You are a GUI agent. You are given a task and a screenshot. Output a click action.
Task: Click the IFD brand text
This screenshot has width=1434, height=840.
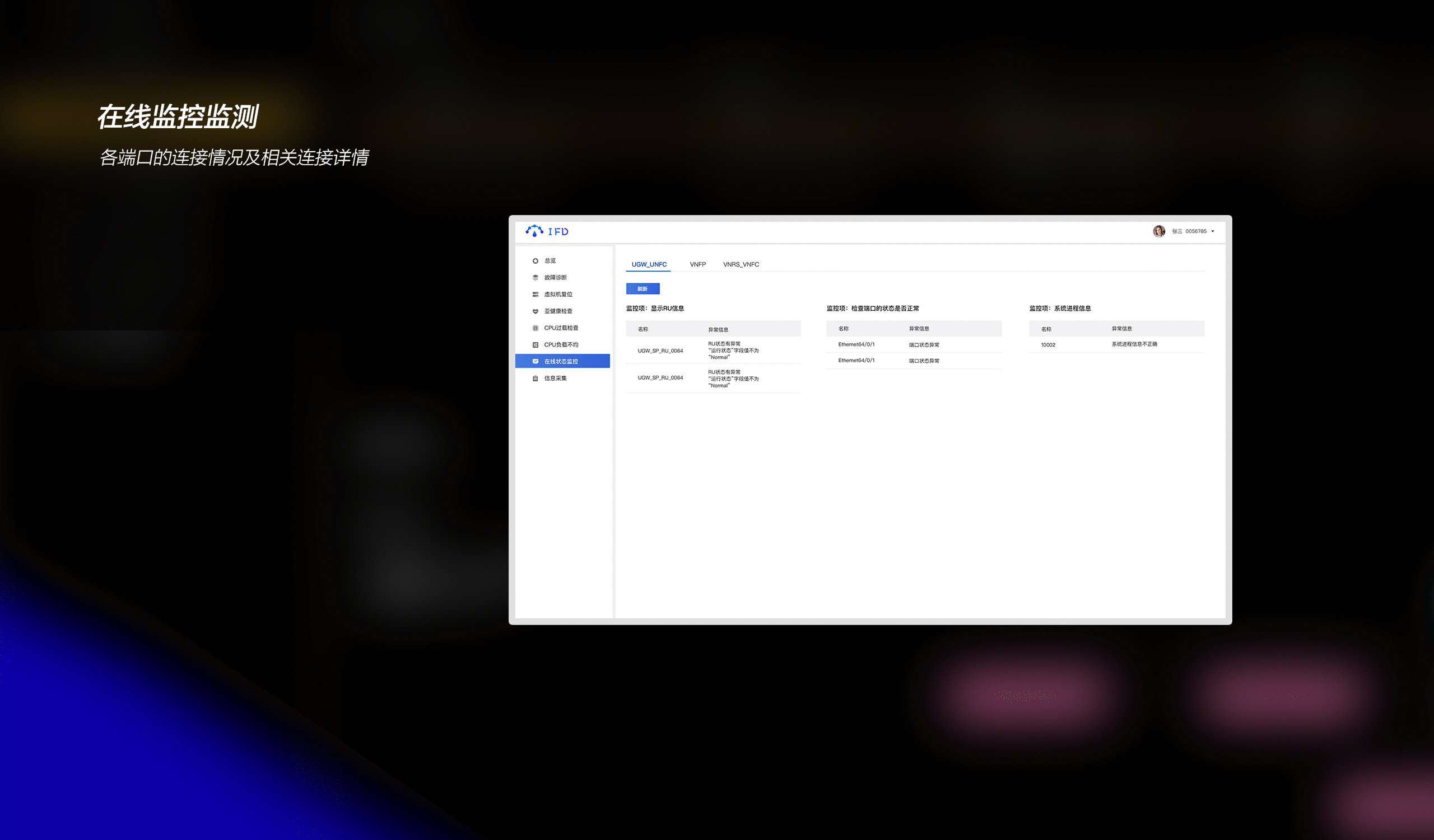pos(558,231)
